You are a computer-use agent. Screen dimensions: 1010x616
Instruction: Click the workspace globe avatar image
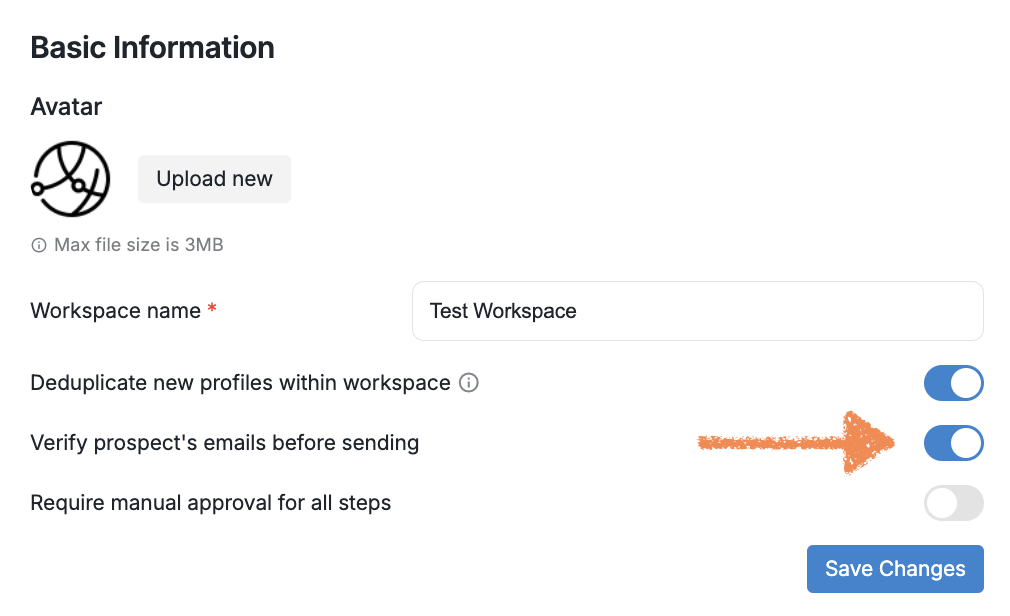tap(70, 179)
